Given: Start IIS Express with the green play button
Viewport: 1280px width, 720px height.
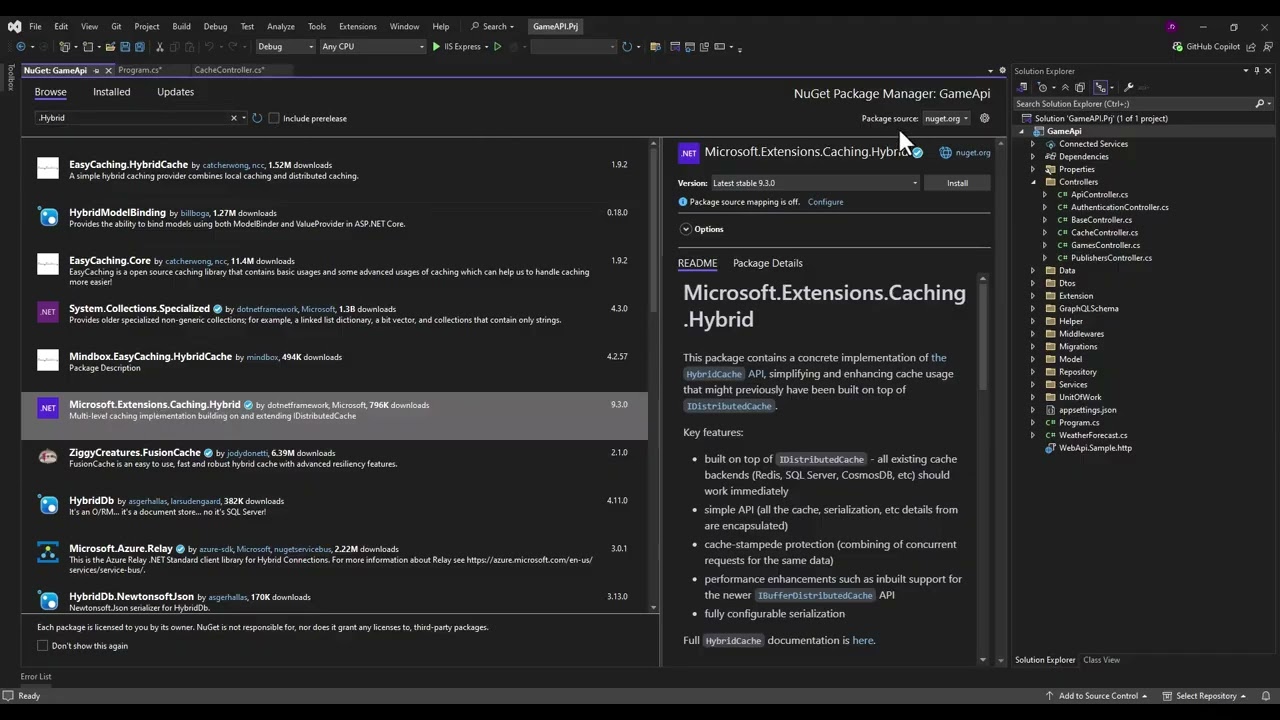Looking at the screenshot, I should click(x=437, y=47).
